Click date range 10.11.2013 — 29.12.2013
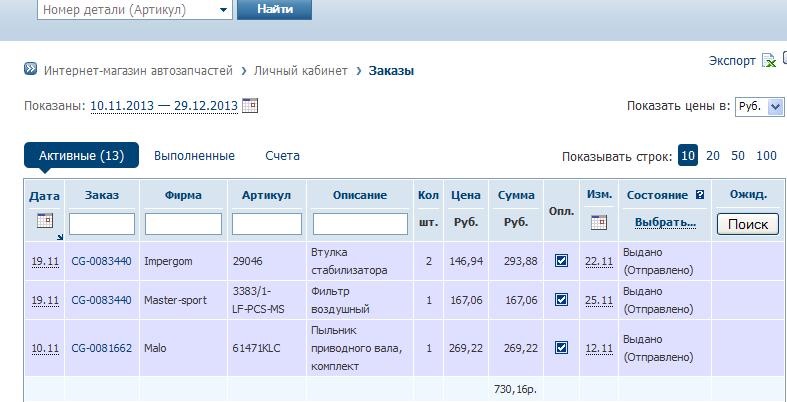This screenshot has height=402, width=787. [164, 106]
